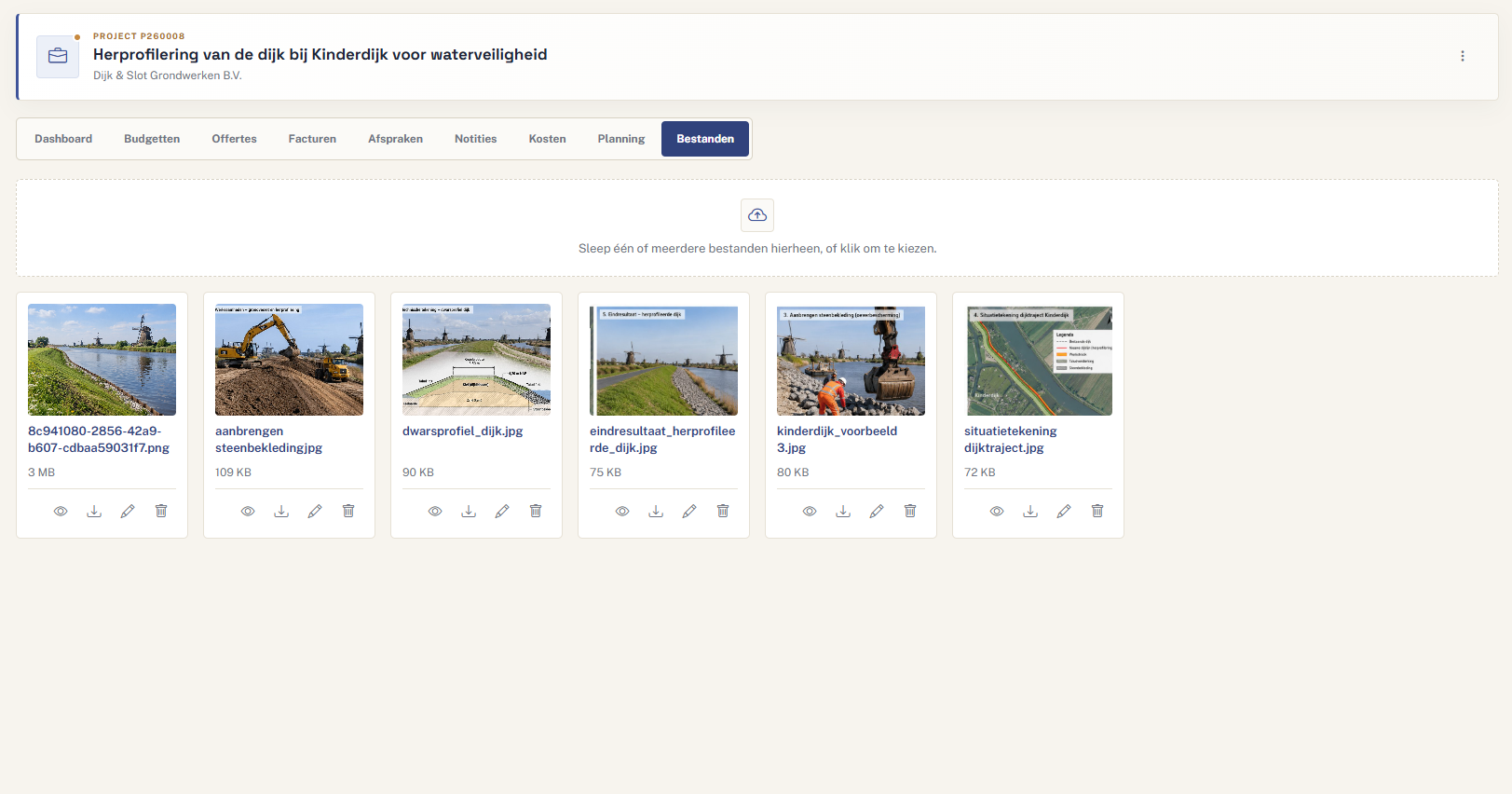1512x794 pixels.
Task: Edit kinderdijk_voorbeeld 3.jpg pencil icon
Action: pyautogui.click(x=877, y=511)
